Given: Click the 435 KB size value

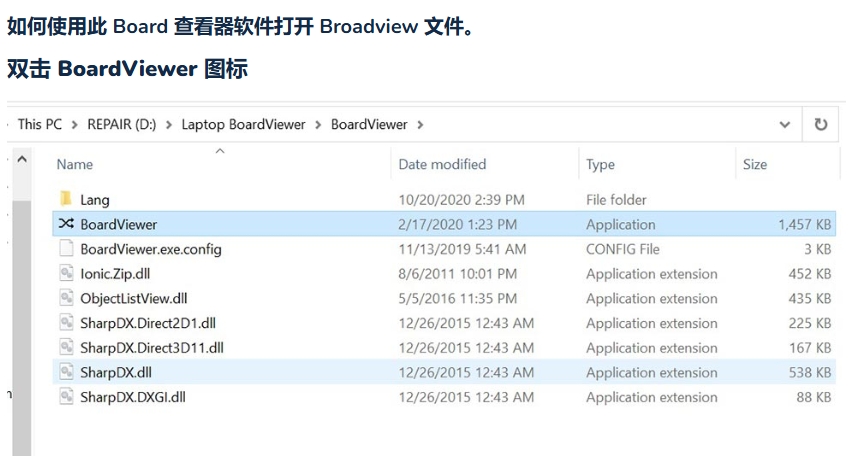Looking at the screenshot, I should [809, 298].
